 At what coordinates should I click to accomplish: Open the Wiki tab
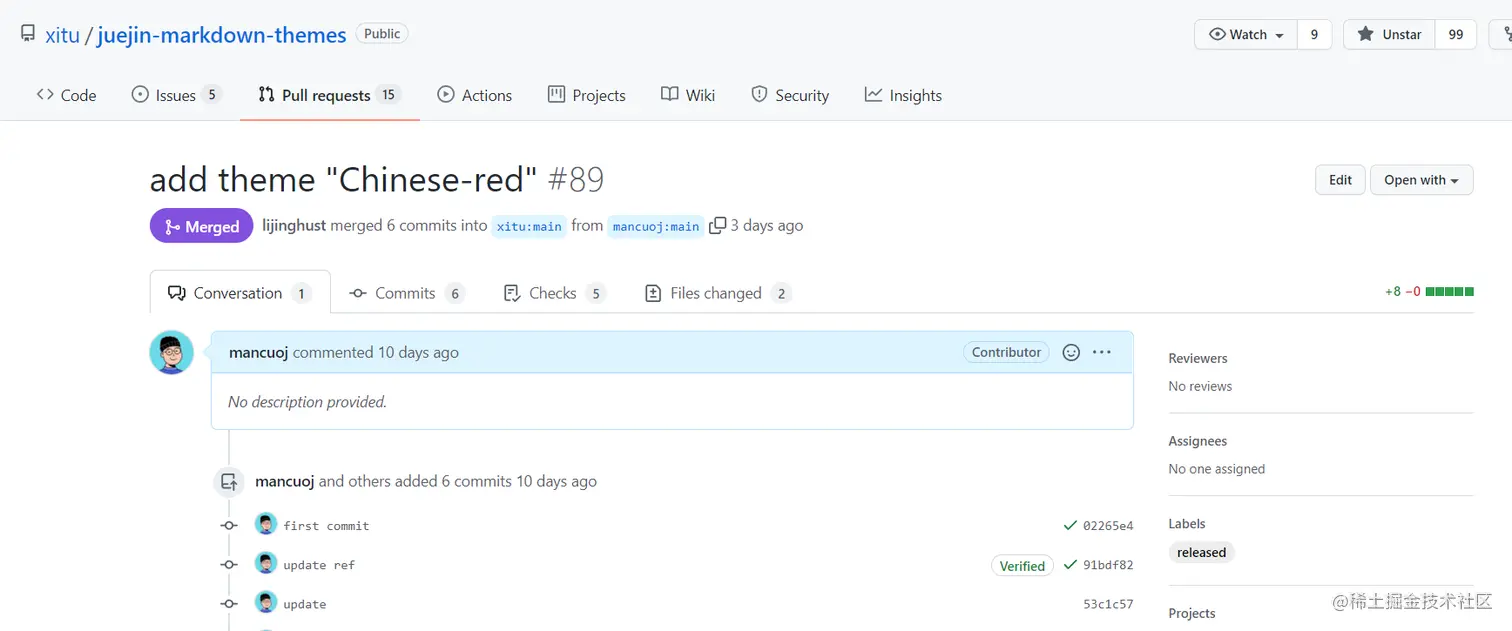tap(688, 95)
